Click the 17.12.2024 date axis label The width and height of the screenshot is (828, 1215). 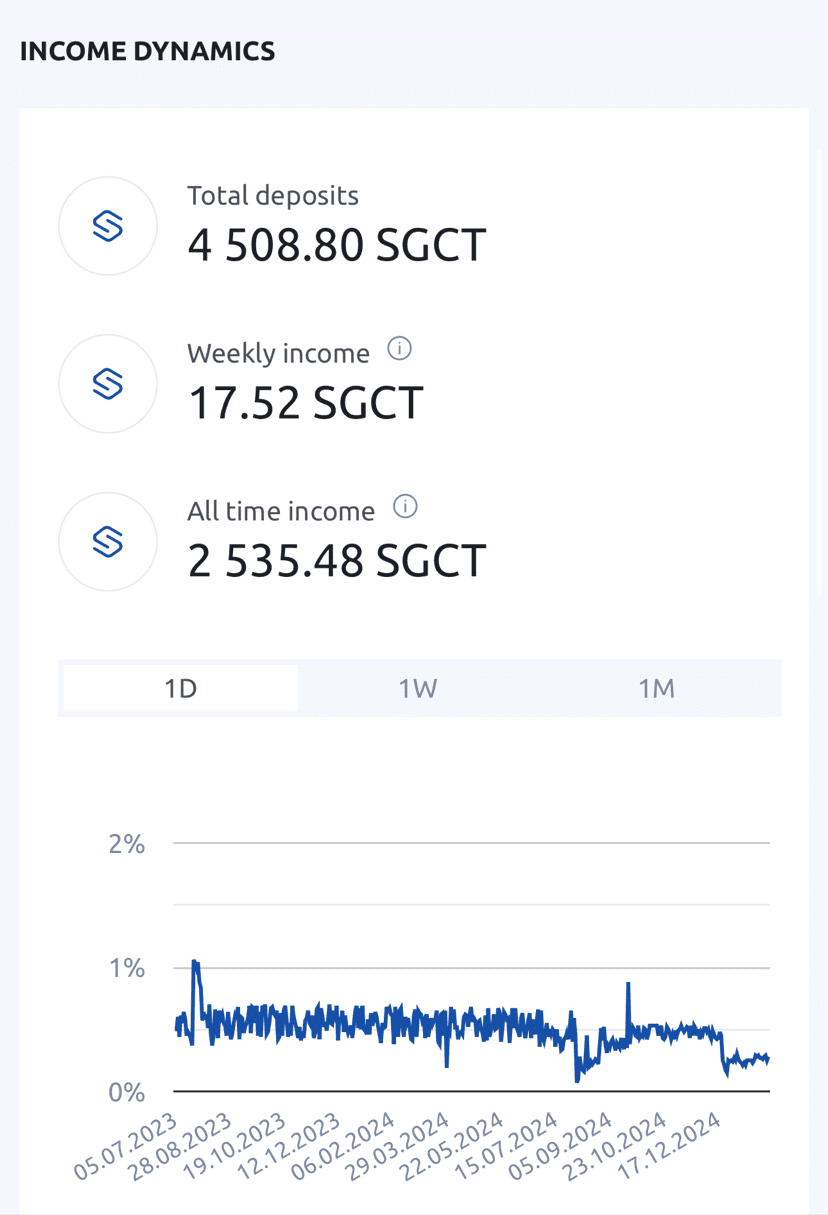coord(671,1146)
